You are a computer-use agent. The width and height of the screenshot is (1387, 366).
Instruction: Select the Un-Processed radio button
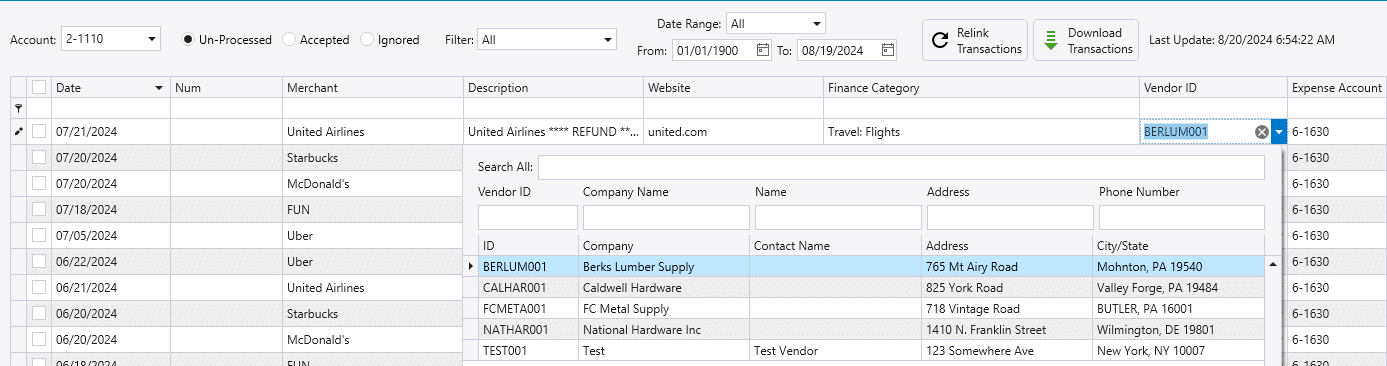[x=188, y=40]
